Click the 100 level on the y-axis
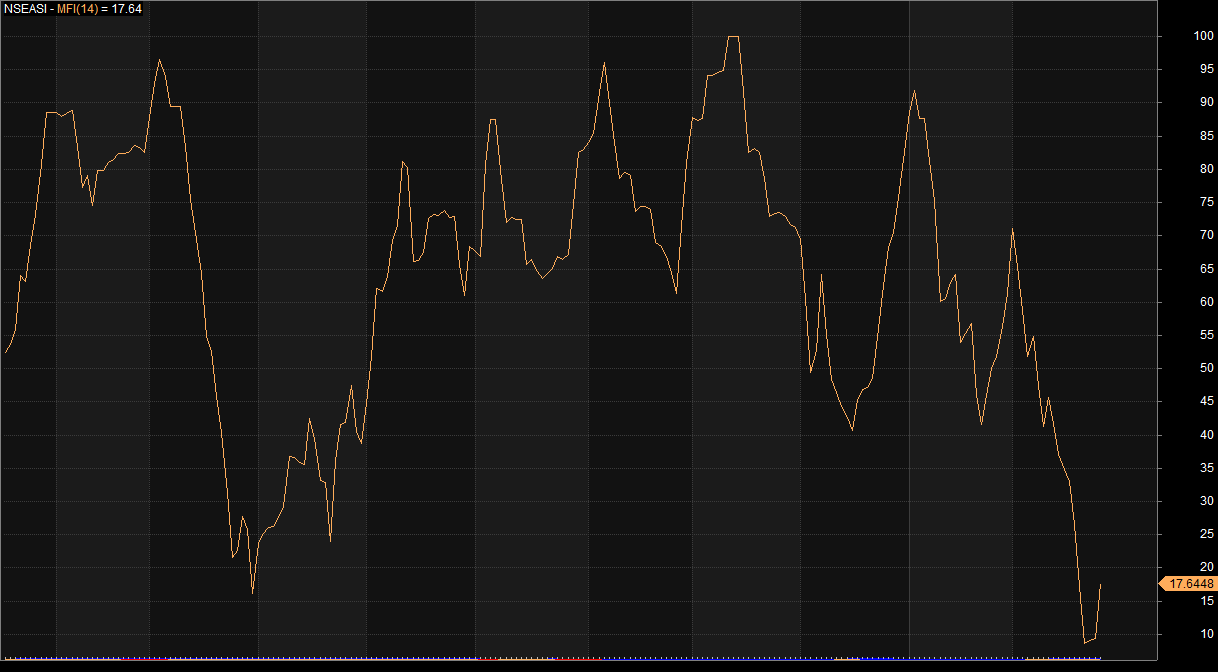Image resolution: width=1218 pixels, height=672 pixels. (1203, 37)
